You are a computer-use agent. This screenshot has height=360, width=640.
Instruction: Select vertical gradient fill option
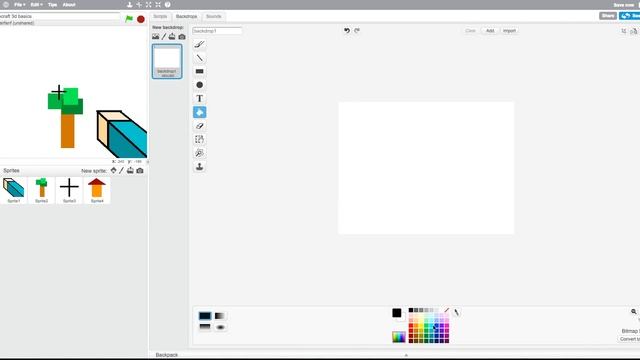tap(205, 327)
